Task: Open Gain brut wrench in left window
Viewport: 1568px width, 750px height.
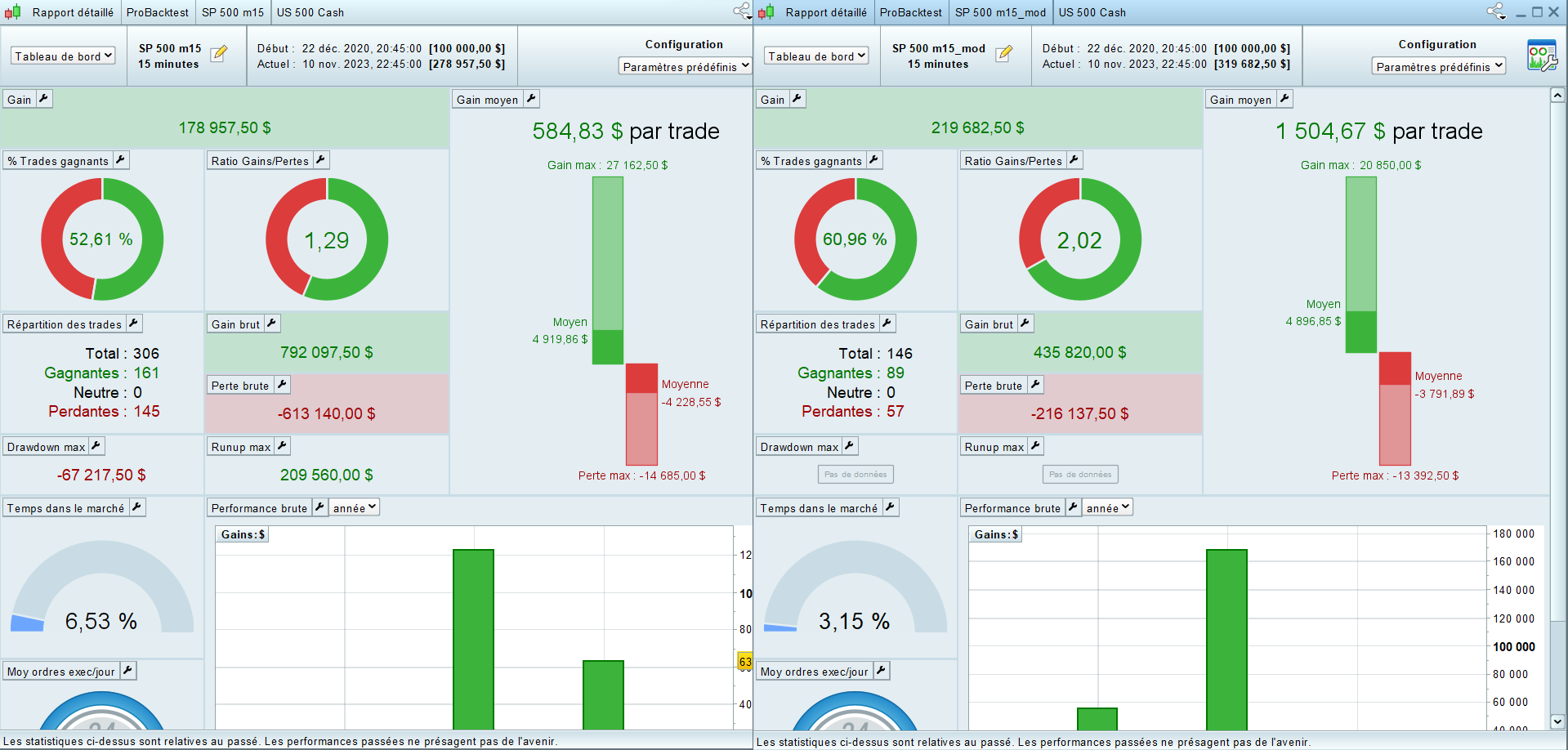Action: 272,324
